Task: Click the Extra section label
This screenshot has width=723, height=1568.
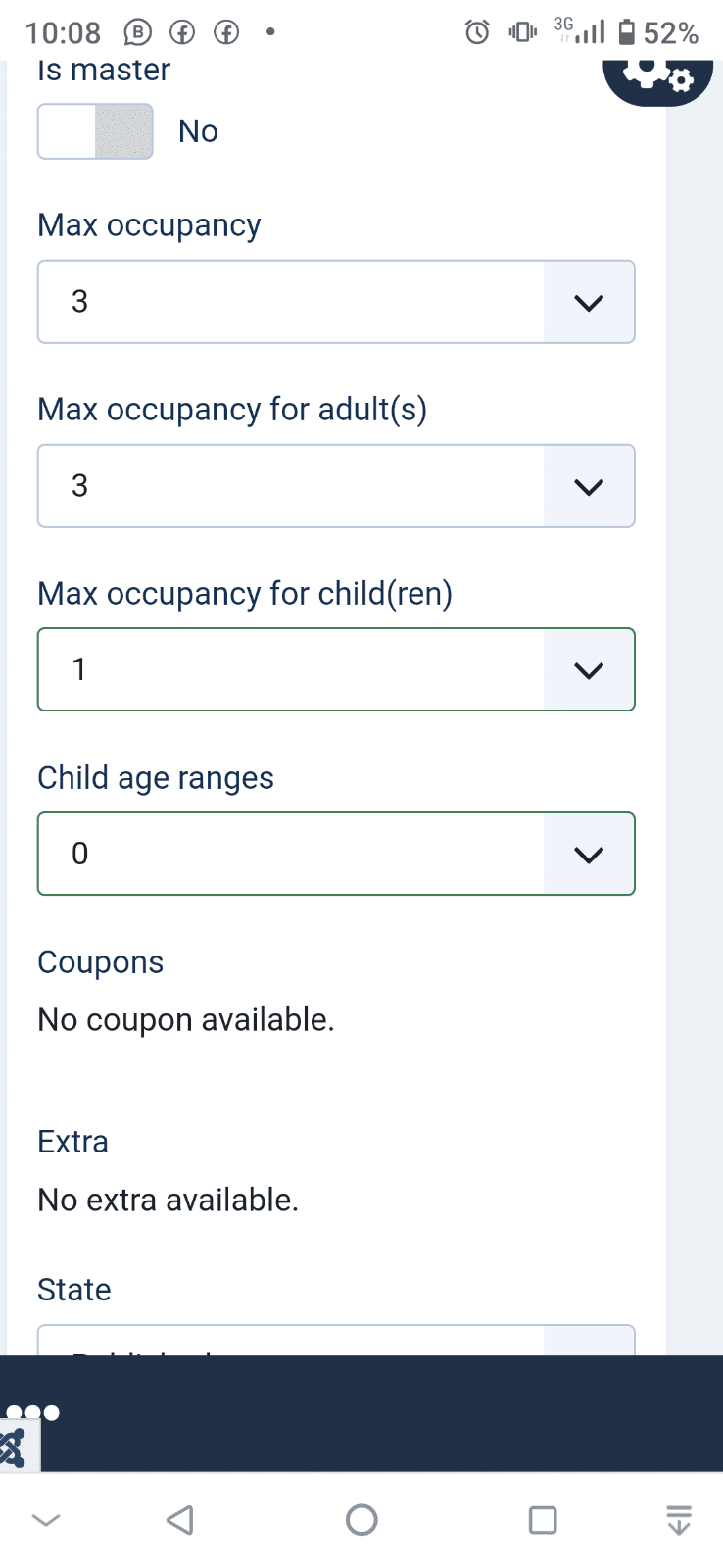Action: pyautogui.click(x=72, y=1142)
